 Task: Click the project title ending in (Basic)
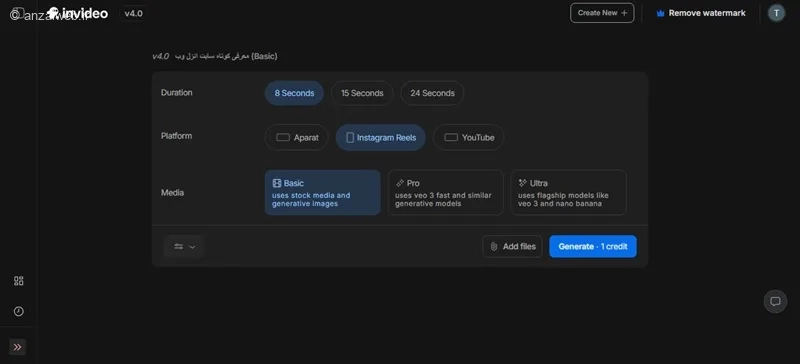point(226,56)
